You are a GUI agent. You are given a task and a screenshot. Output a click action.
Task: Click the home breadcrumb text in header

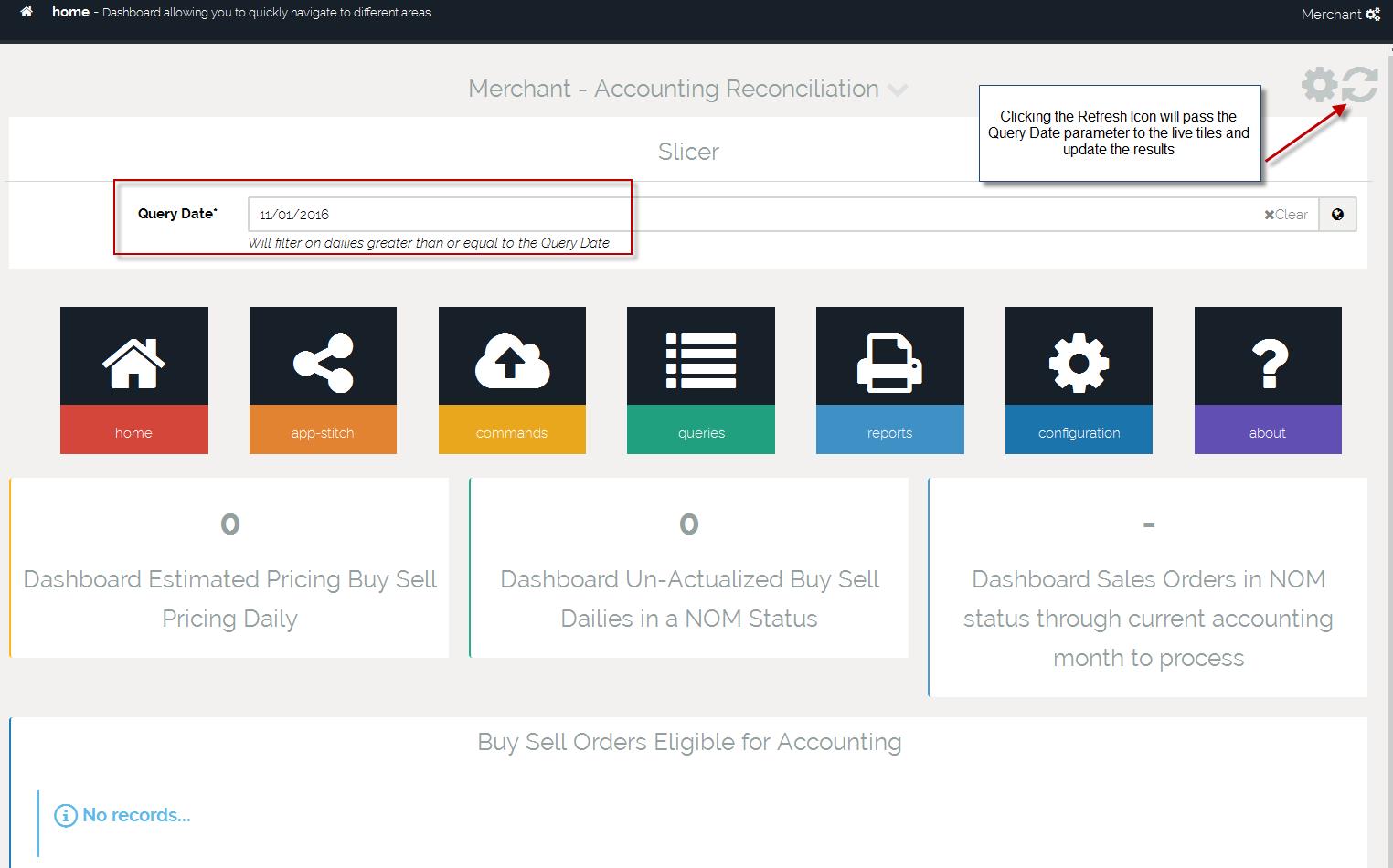click(70, 12)
